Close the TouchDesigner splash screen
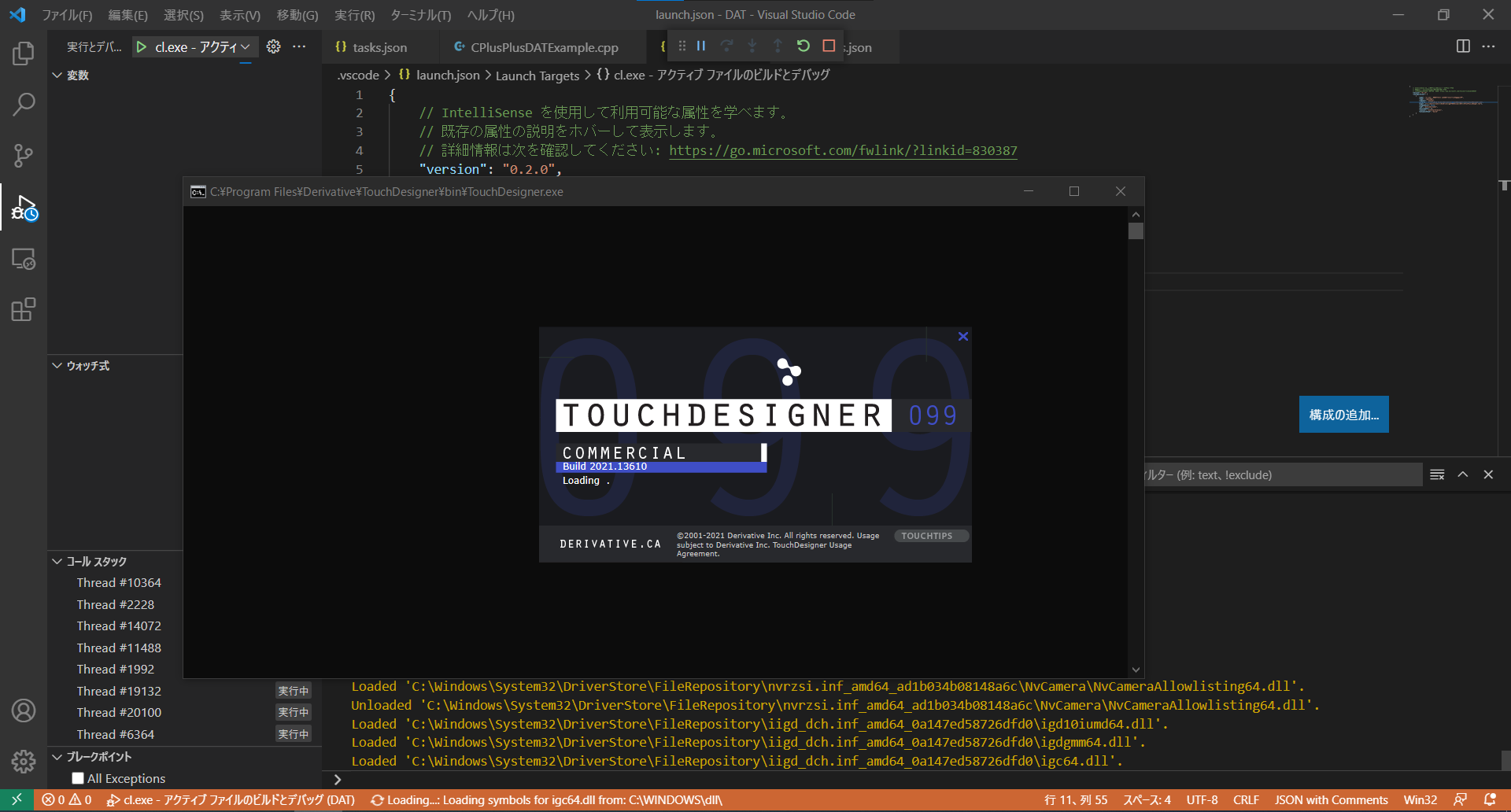Screen dimensions: 1511x812 (x=963, y=336)
